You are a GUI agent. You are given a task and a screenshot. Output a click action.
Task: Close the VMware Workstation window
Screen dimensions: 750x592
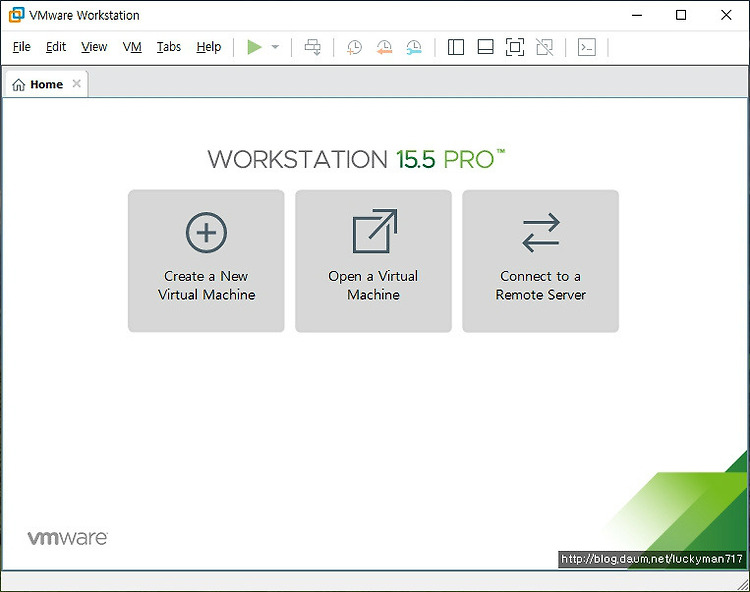[726, 15]
